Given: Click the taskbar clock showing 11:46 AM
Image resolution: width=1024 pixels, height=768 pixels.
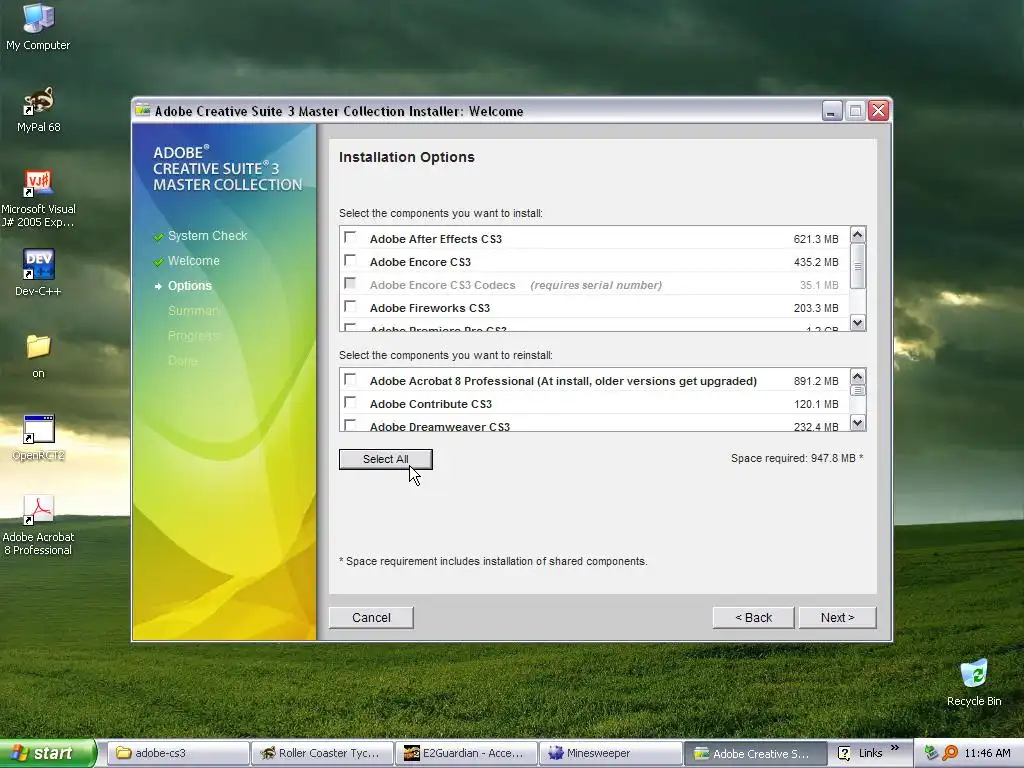Looking at the screenshot, I should pyautogui.click(x=987, y=753).
